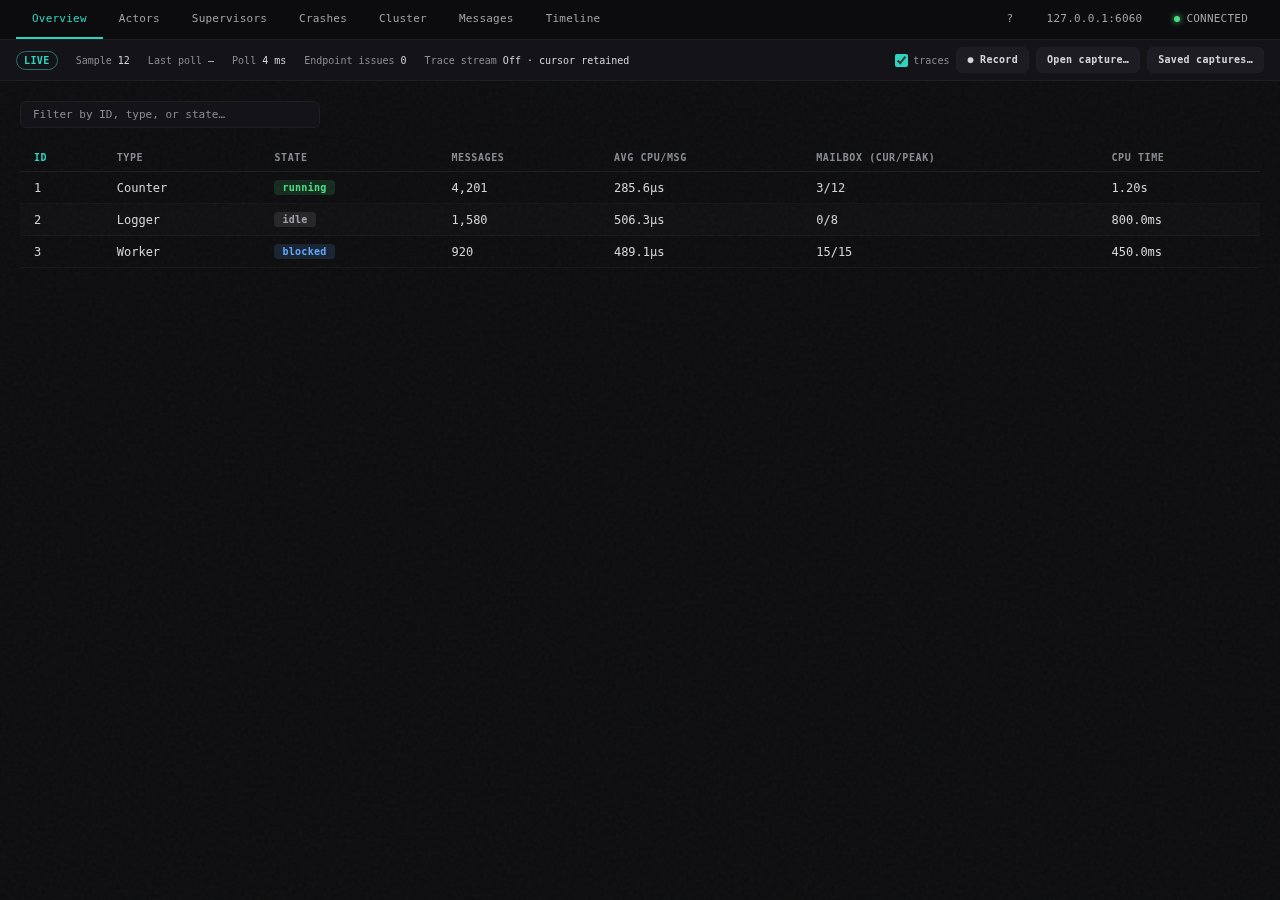This screenshot has width=1280, height=900.
Task: Click the 4,201 messages value
Action: point(469,188)
